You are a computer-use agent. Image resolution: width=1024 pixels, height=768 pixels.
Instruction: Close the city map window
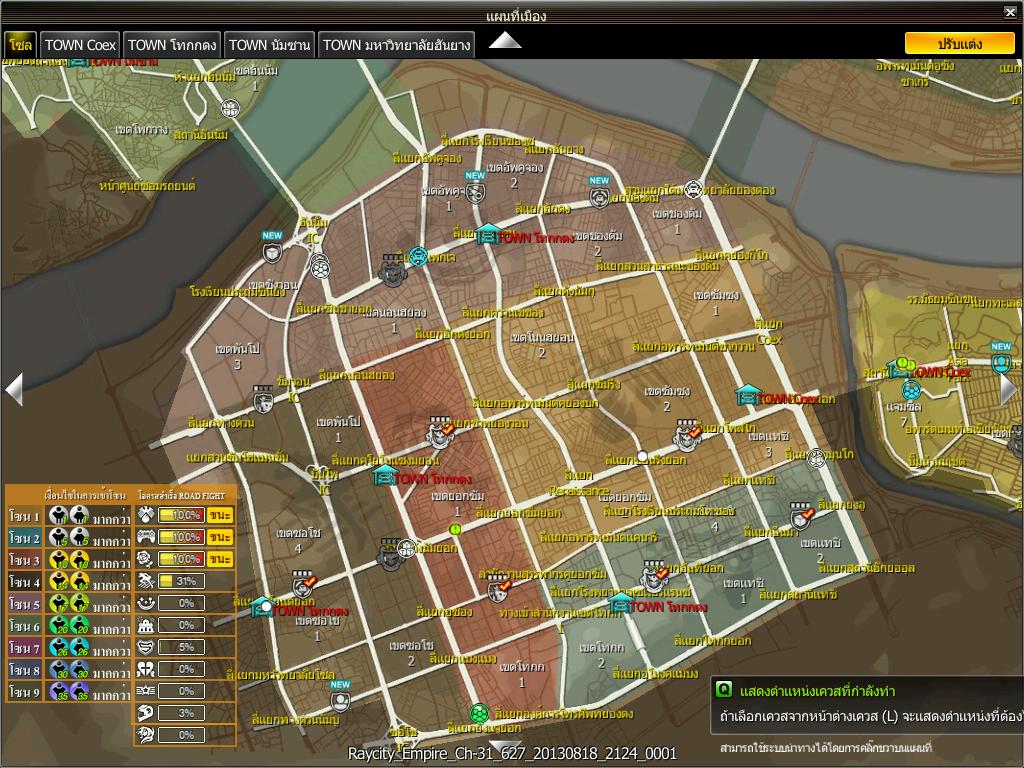click(1010, 11)
